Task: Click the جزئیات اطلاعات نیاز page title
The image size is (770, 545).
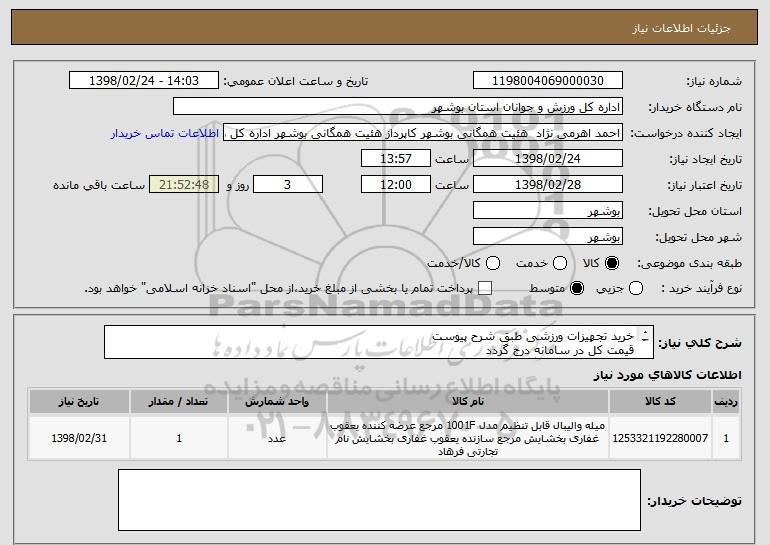Action: pos(681,28)
